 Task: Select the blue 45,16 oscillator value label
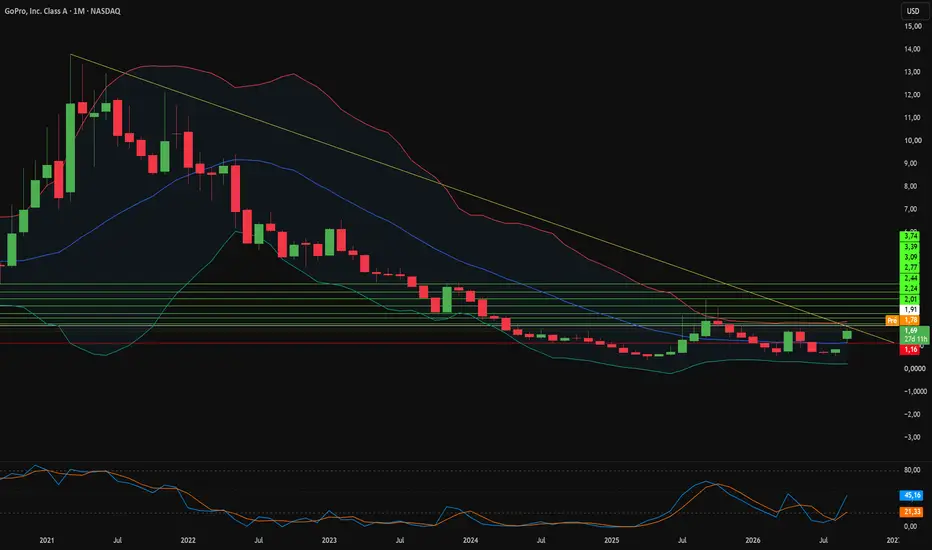[x=912, y=495]
